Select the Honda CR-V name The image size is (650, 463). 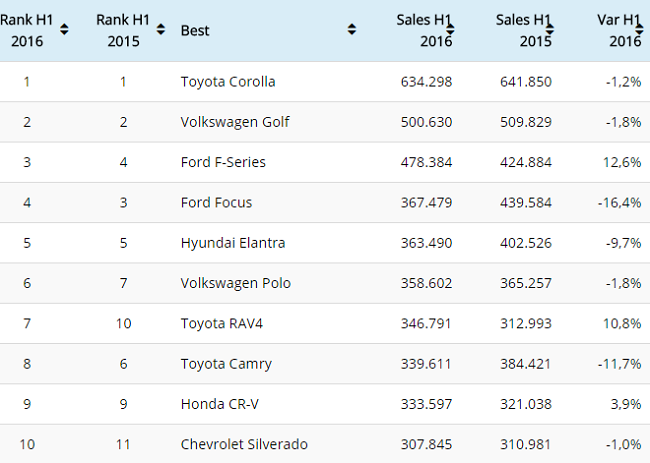click(x=217, y=404)
